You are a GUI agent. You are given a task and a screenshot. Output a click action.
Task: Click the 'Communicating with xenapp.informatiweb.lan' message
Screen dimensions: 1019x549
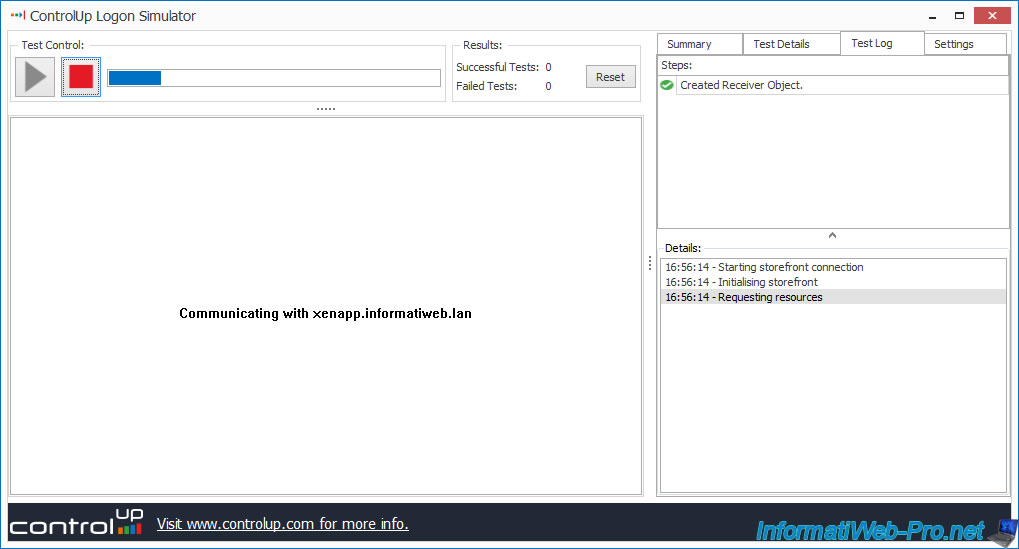[326, 313]
